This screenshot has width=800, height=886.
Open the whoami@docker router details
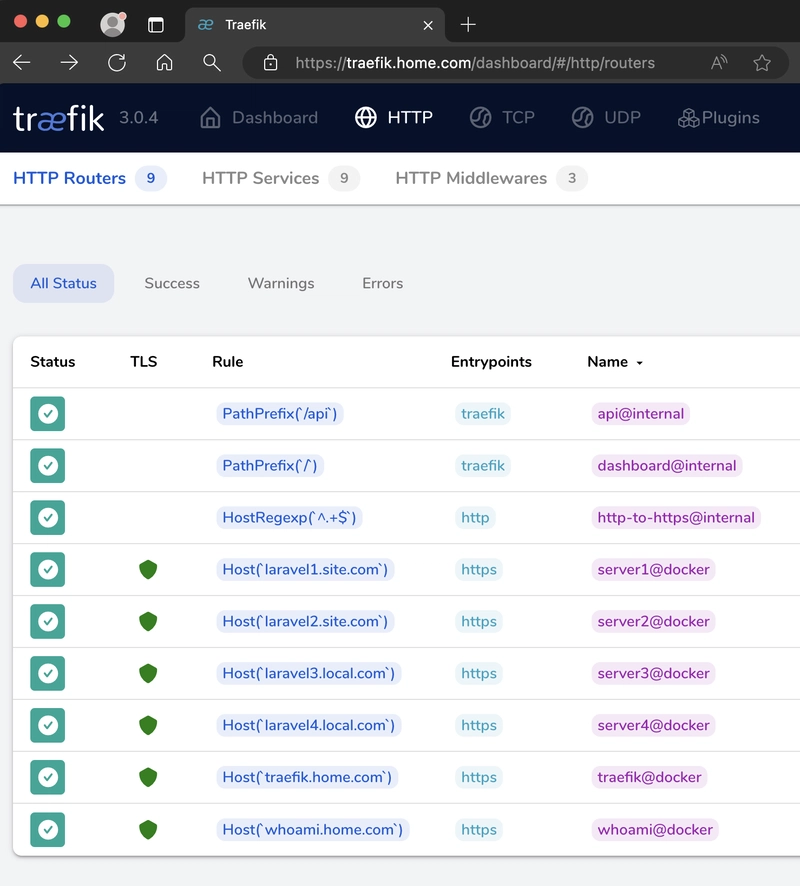click(x=655, y=830)
